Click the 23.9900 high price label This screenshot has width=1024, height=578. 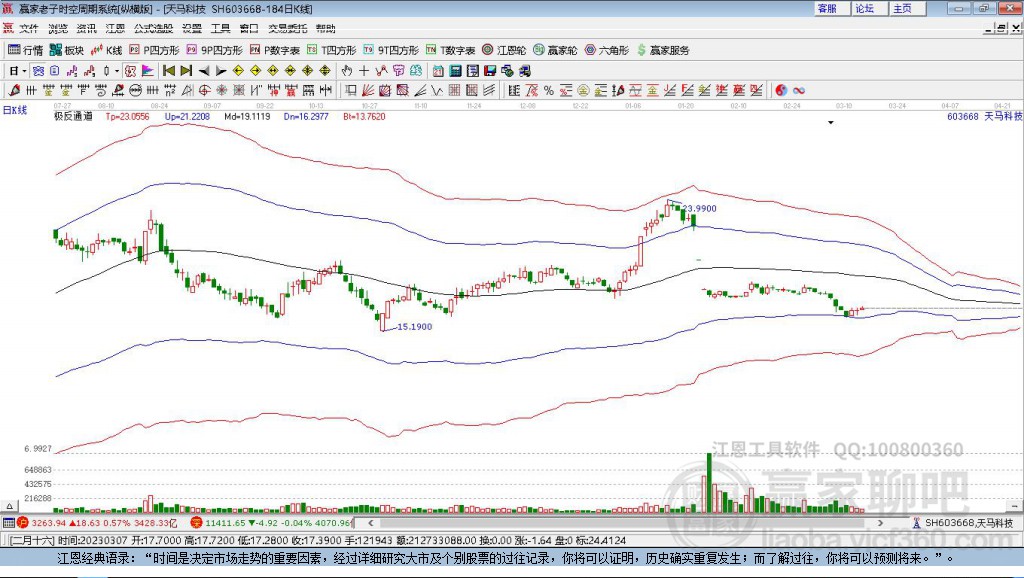[x=700, y=208]
